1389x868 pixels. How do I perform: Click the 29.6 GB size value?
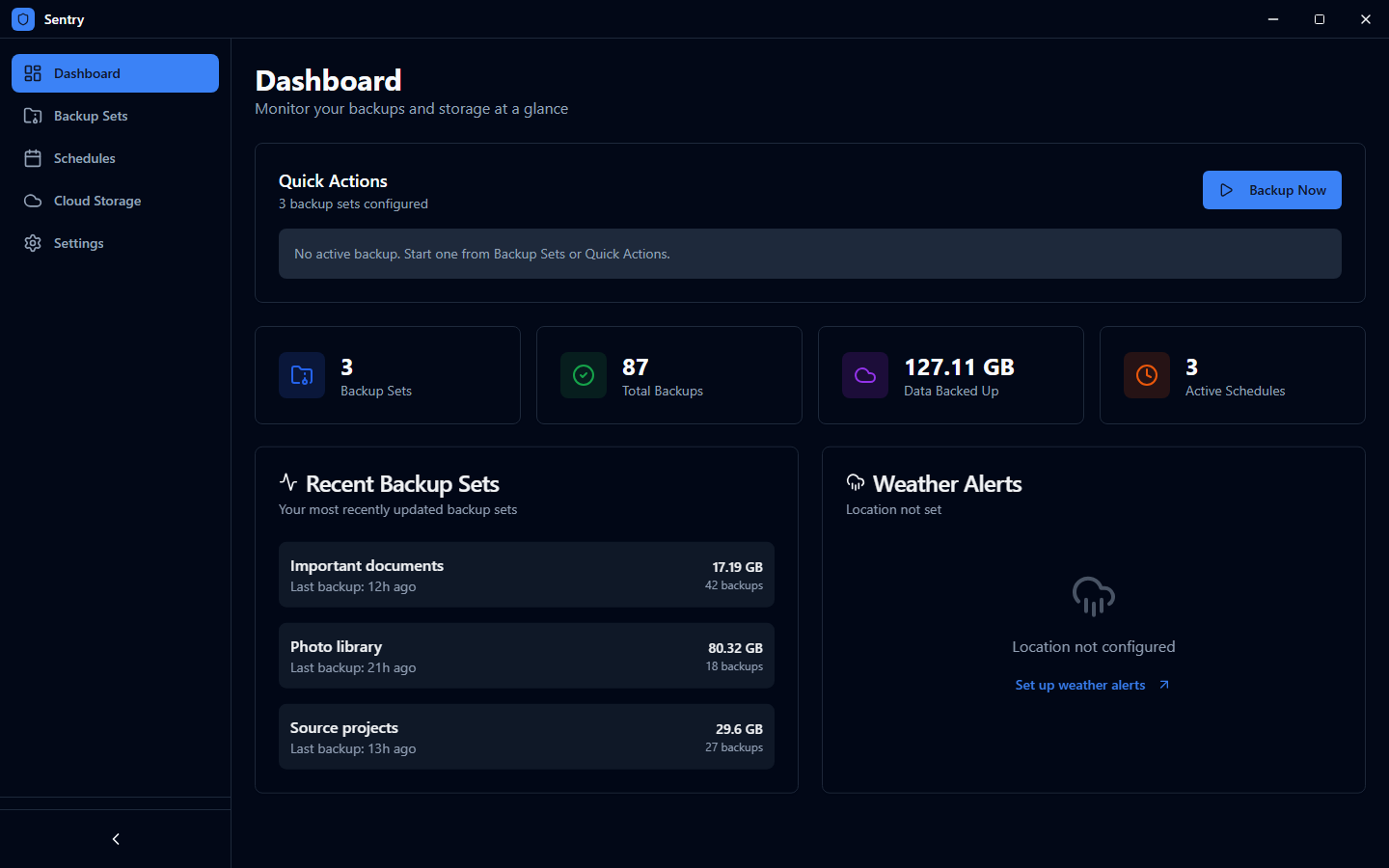coord(739,729)
